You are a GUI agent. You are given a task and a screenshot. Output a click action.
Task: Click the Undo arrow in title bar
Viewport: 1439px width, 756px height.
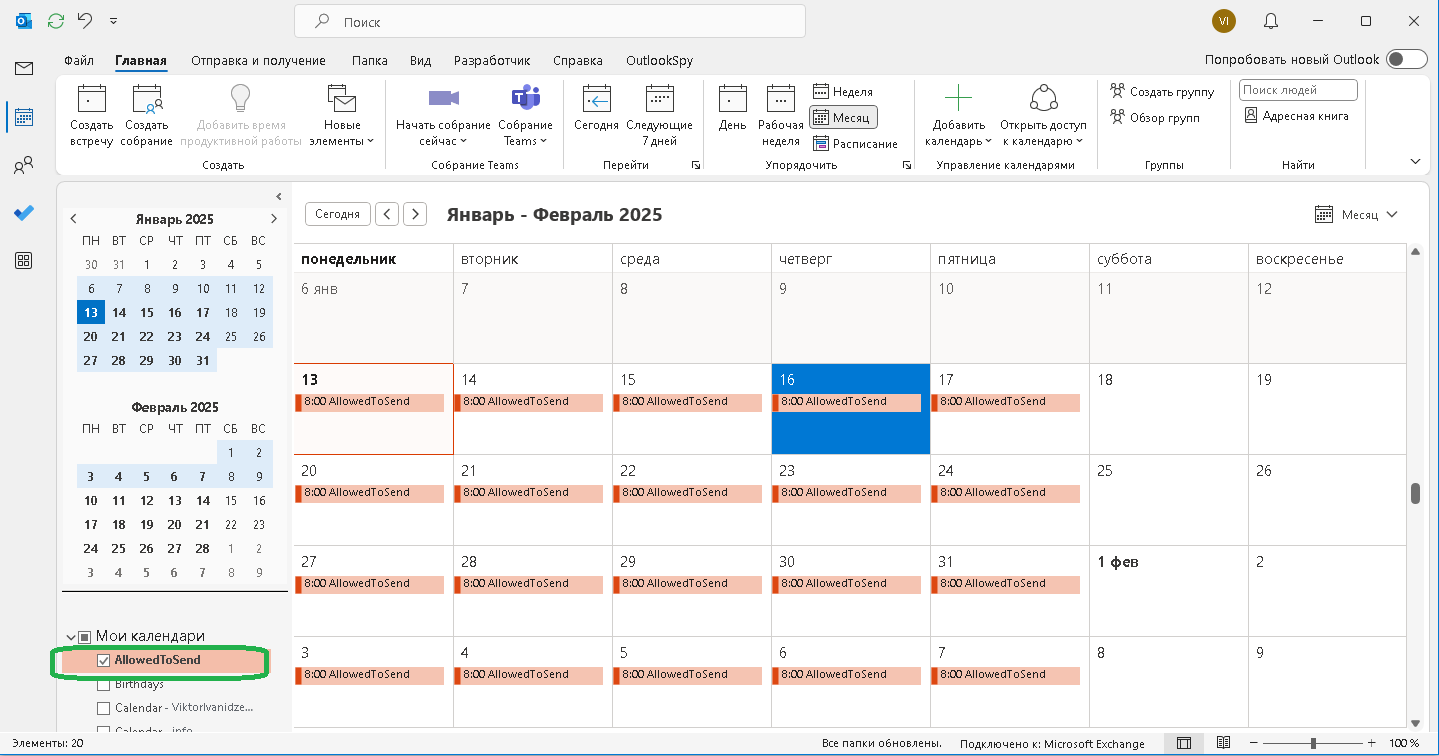click(x=85, y=20)
